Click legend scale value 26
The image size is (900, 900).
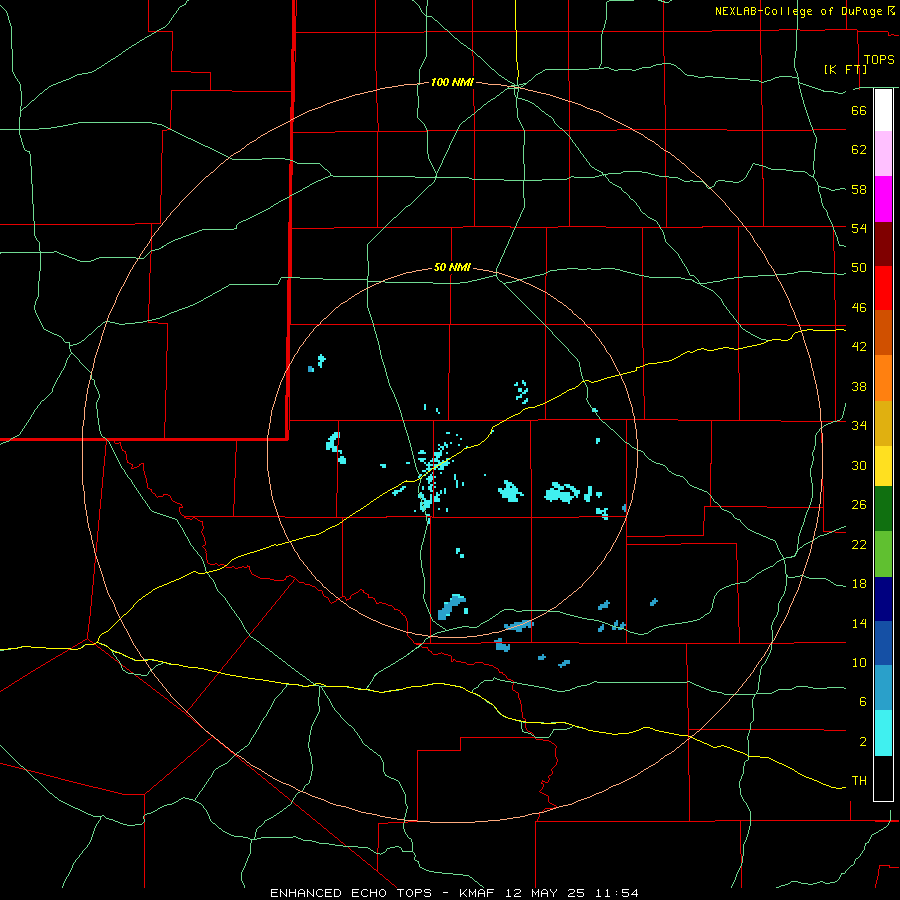pyautogui.click(x=859, y=505)
